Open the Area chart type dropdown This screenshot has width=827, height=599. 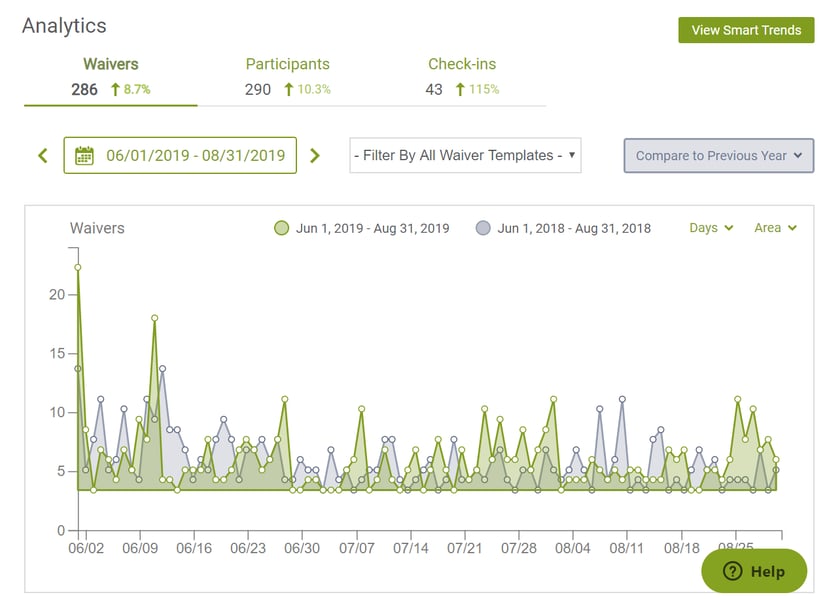(775, 228)
